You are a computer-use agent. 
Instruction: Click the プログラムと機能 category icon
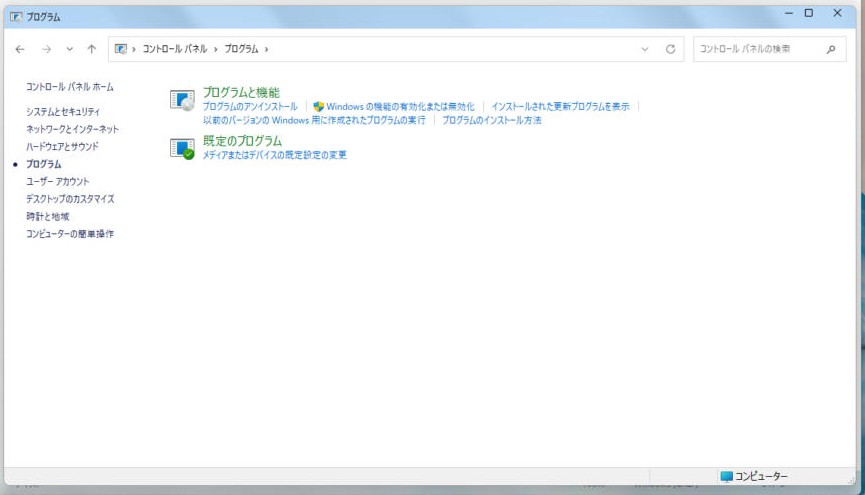coord(182,100)
